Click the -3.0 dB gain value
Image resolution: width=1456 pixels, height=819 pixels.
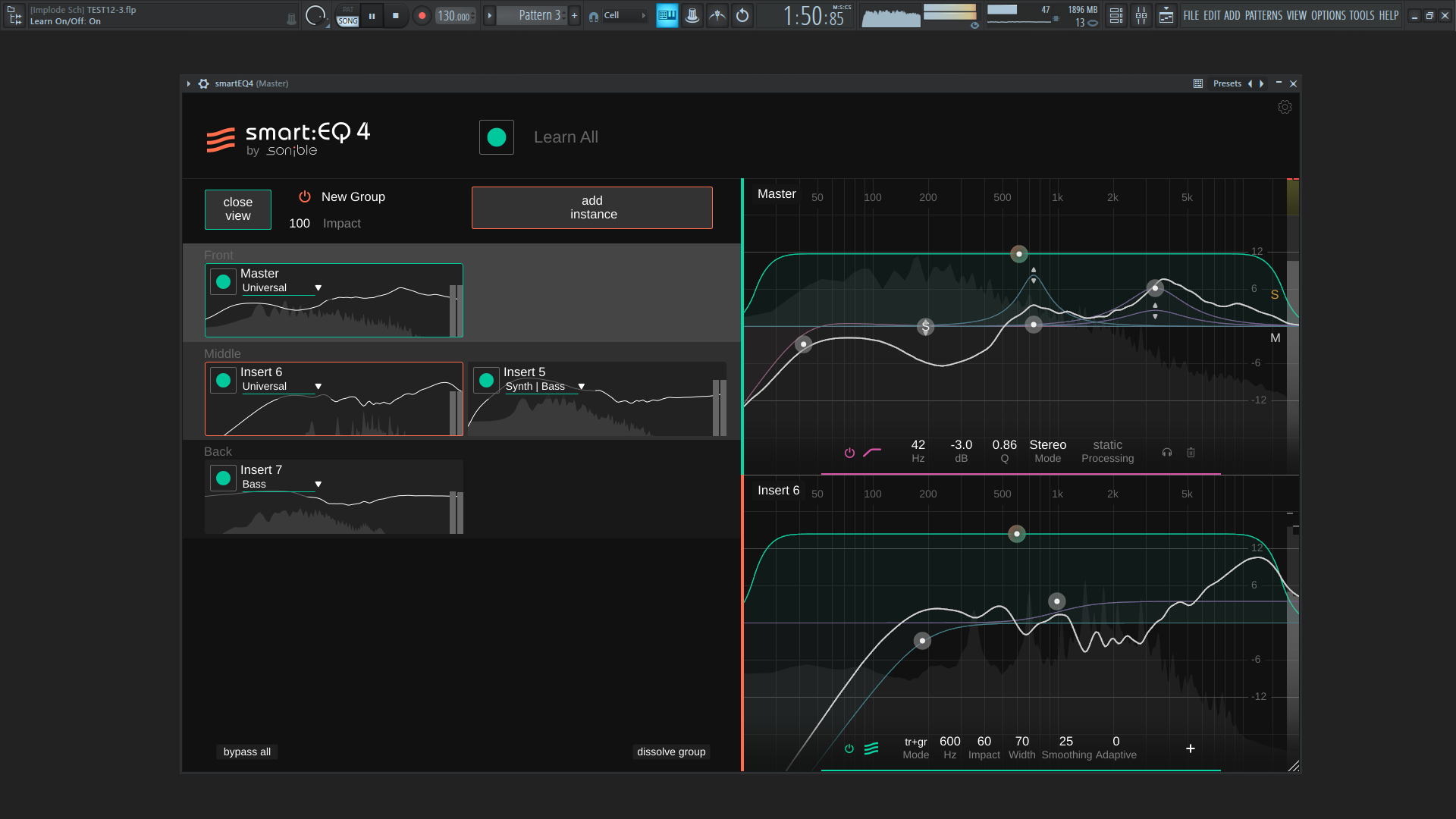[x=962, y=445]
